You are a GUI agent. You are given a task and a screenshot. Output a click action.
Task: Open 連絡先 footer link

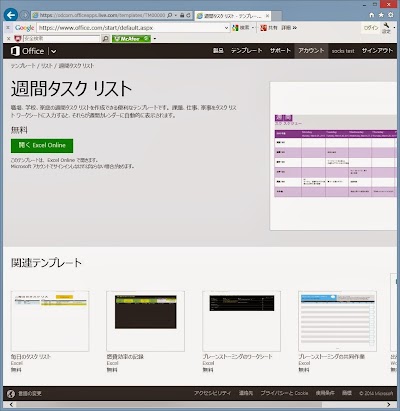tap(246, 393)
